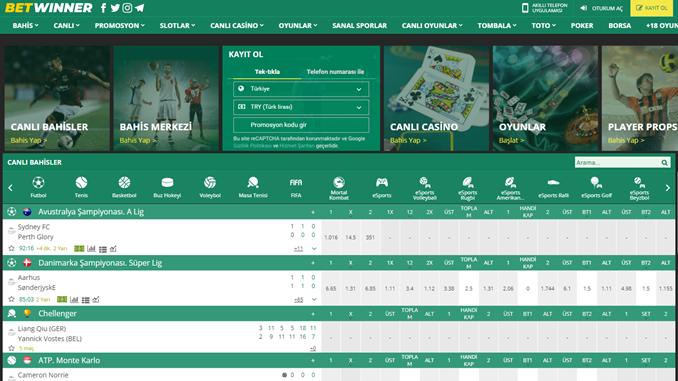Click the search magnifier icon
Screen dimensions: 678x381
click(x=664, y=163)
